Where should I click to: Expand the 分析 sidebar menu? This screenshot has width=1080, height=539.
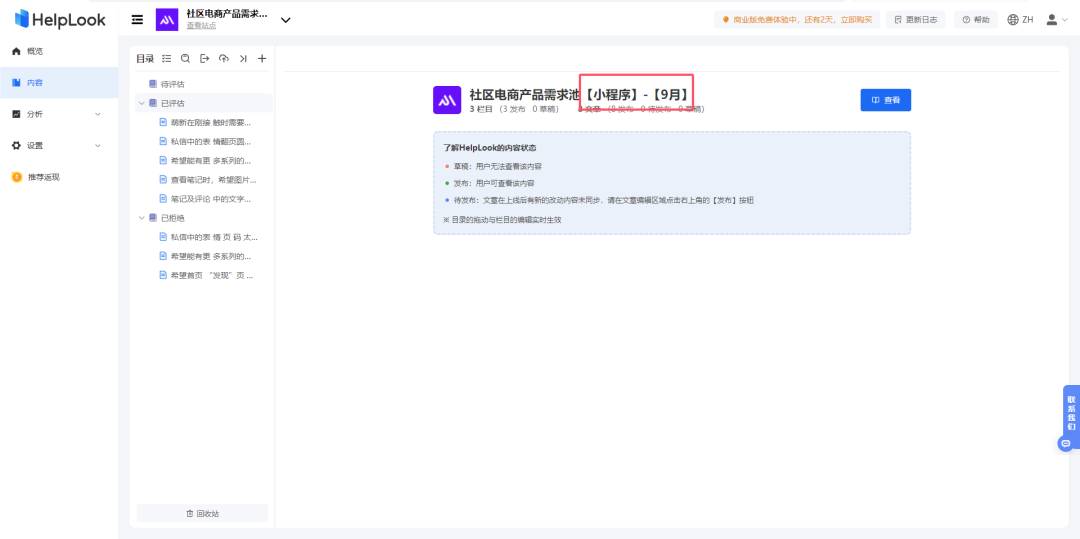pos(59,114)
